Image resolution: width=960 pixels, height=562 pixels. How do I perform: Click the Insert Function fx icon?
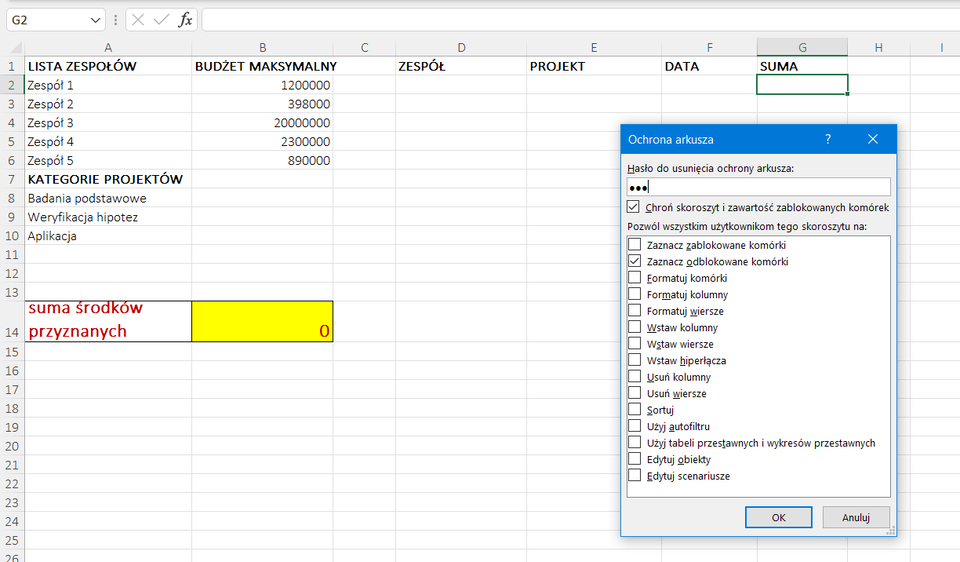click(185, 20)
